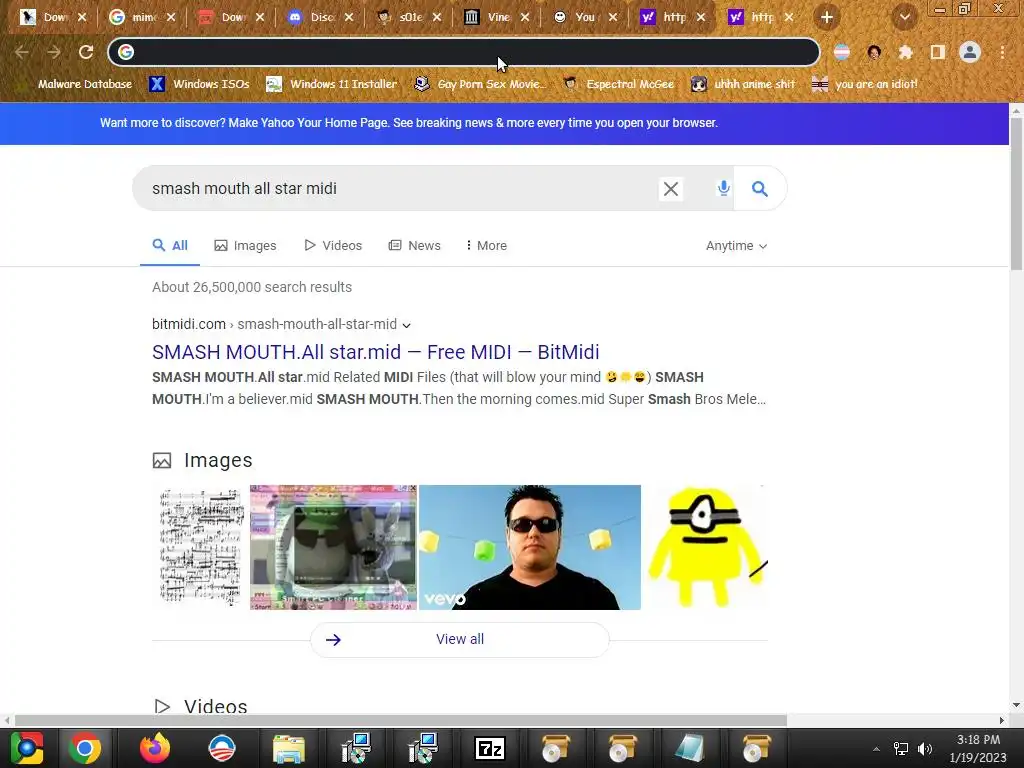The width and height of the screenshot is (1024, 768).
Task: Expand the More search options menu
Action: click(x=487, y=246)
